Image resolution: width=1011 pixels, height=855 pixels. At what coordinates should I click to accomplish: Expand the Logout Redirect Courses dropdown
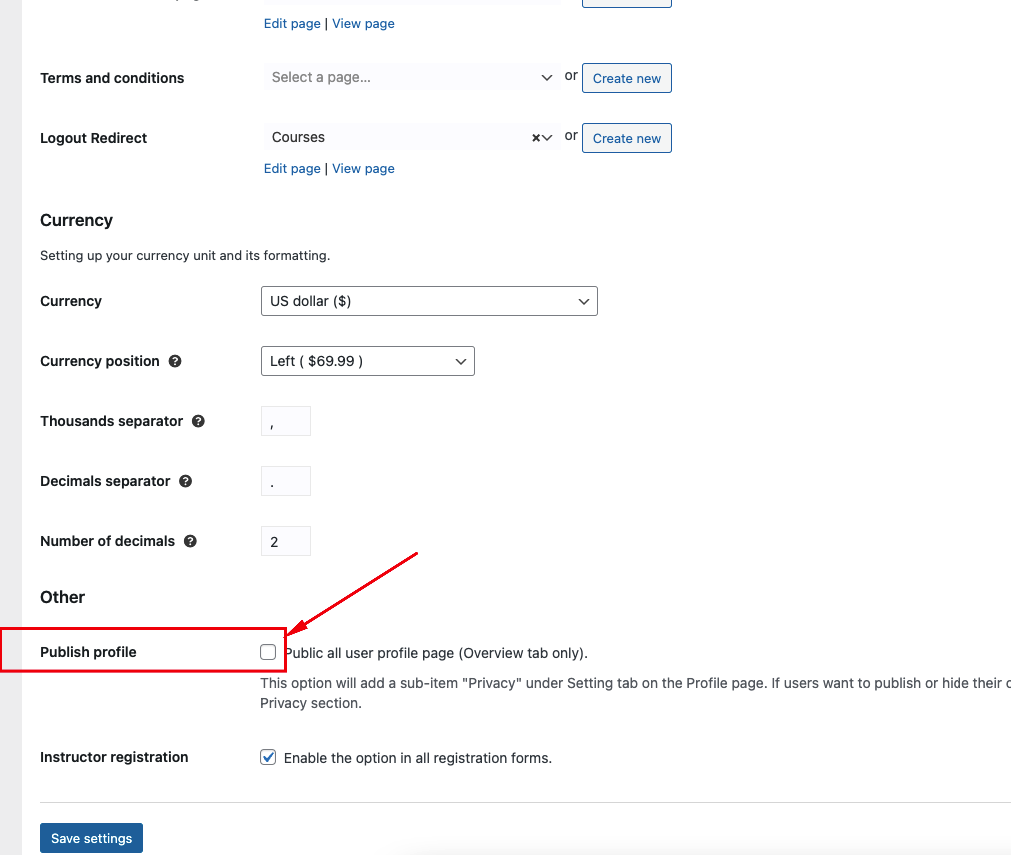tap(411, 137)
